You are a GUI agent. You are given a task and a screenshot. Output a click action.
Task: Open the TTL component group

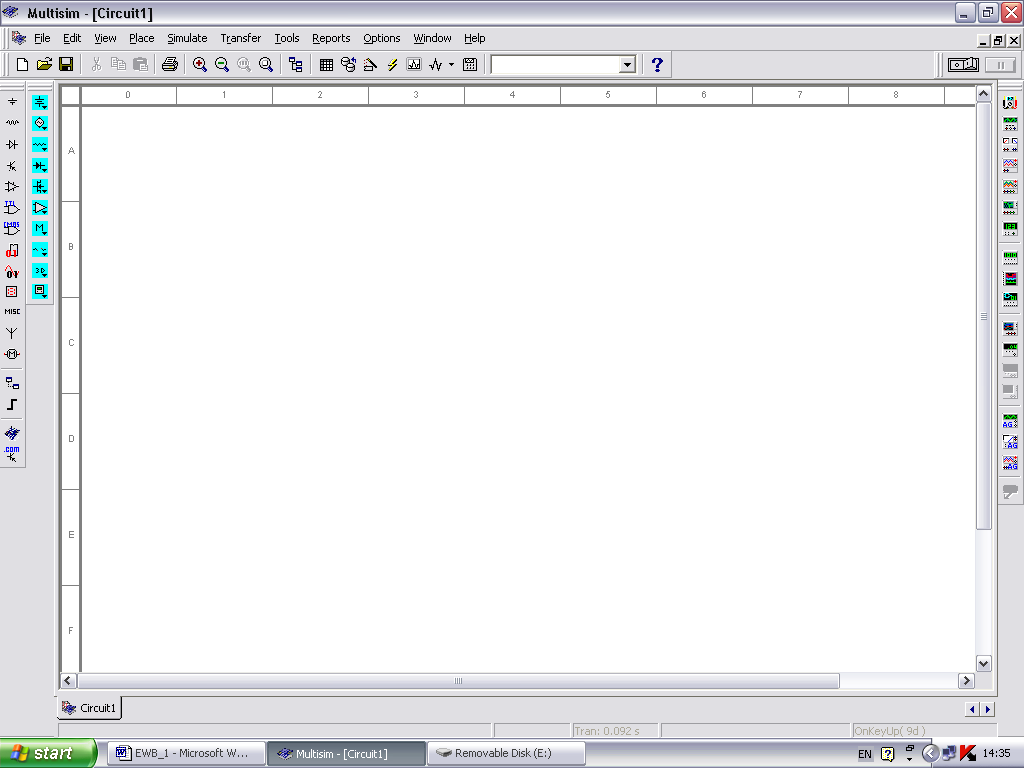click(12, 208)
